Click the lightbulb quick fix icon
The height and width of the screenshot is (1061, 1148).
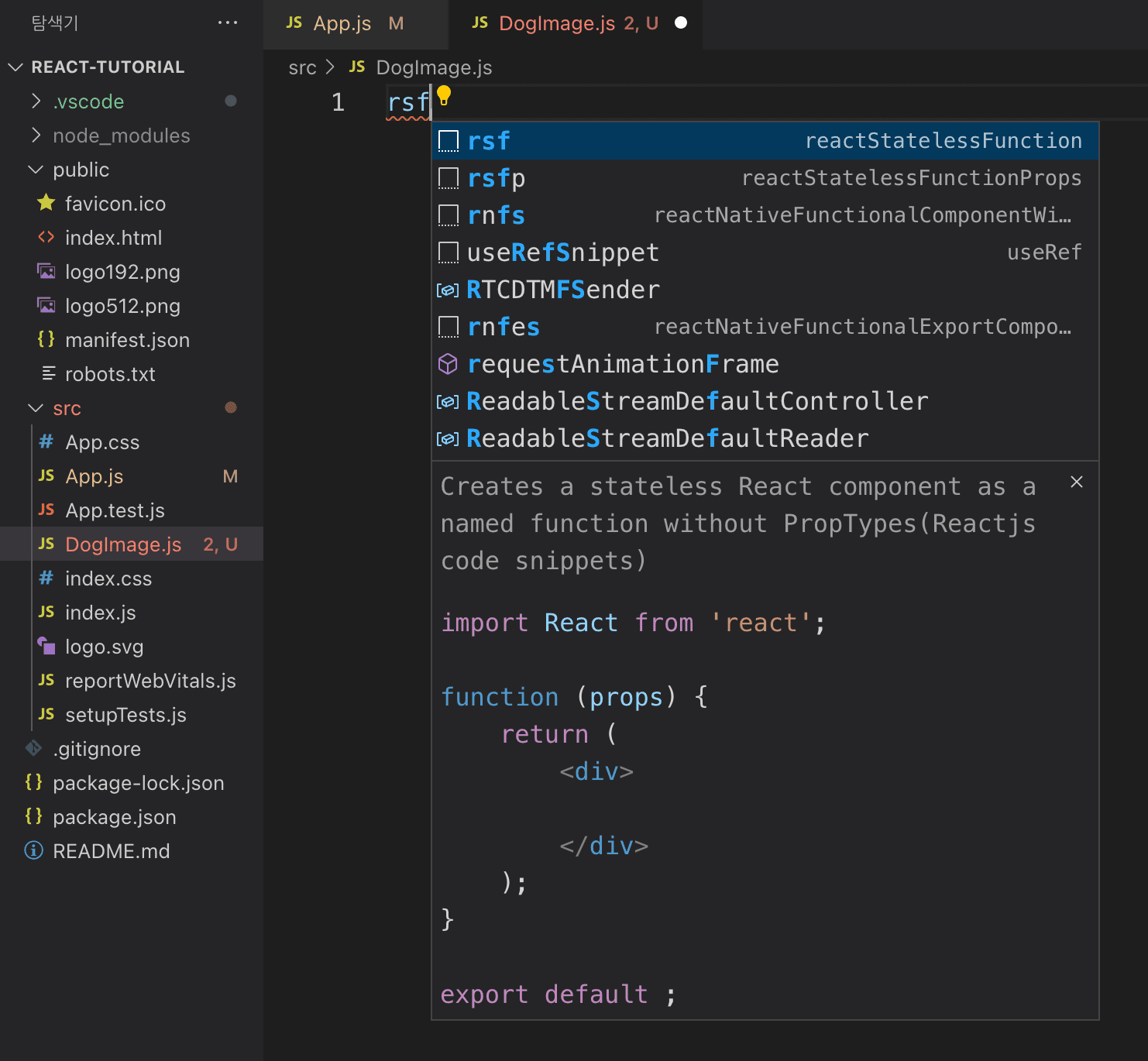click(444, 95)
